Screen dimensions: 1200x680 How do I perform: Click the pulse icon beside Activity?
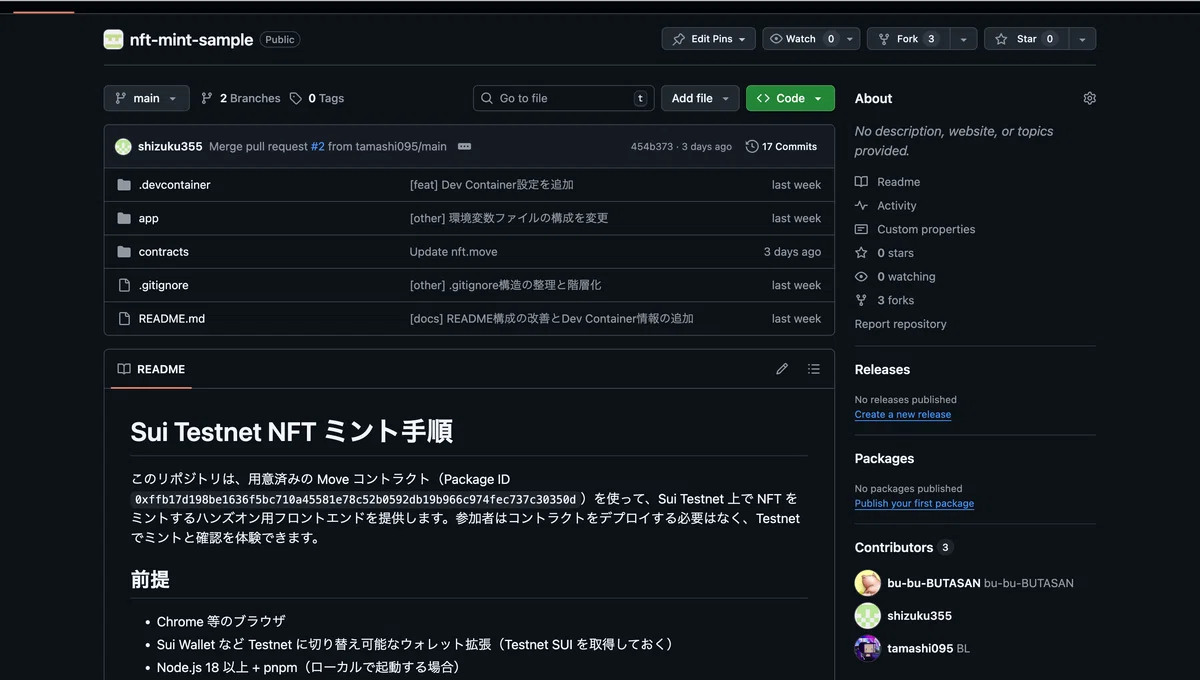(x=861, y=205)
